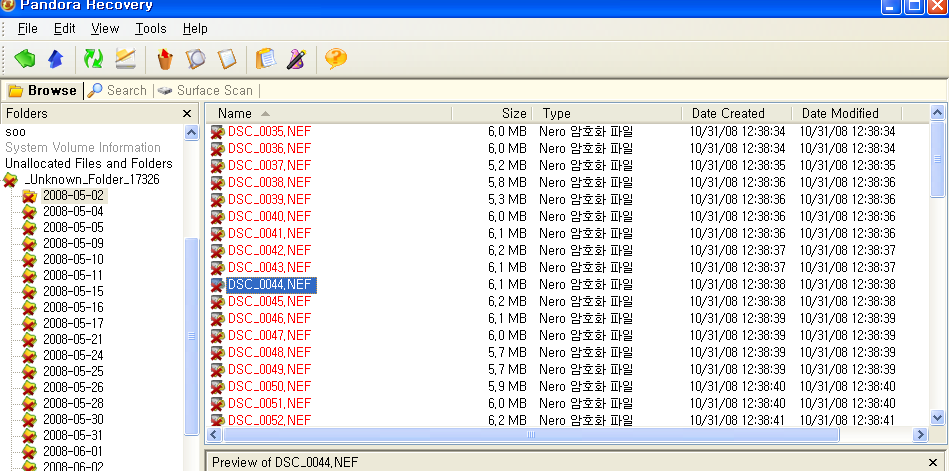
Task: Click the horizontal scrollbar thumb of file list
Action: pyautogui.click(x=531, y=434)
